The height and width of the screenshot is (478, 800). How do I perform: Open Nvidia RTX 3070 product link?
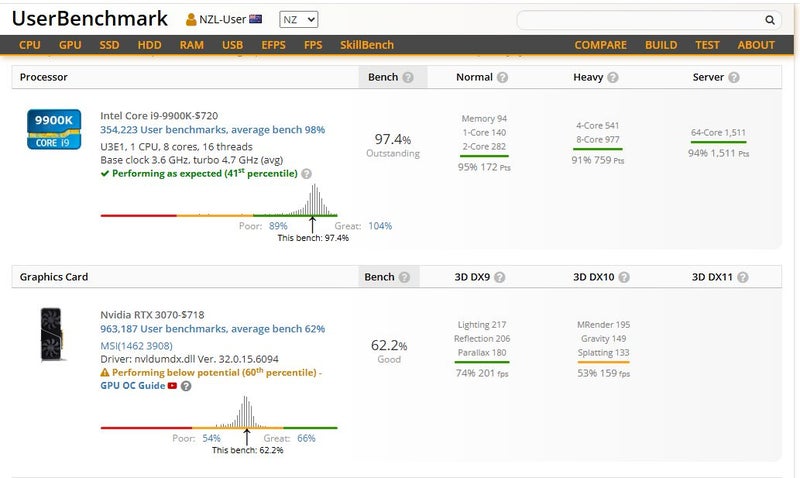152,315
